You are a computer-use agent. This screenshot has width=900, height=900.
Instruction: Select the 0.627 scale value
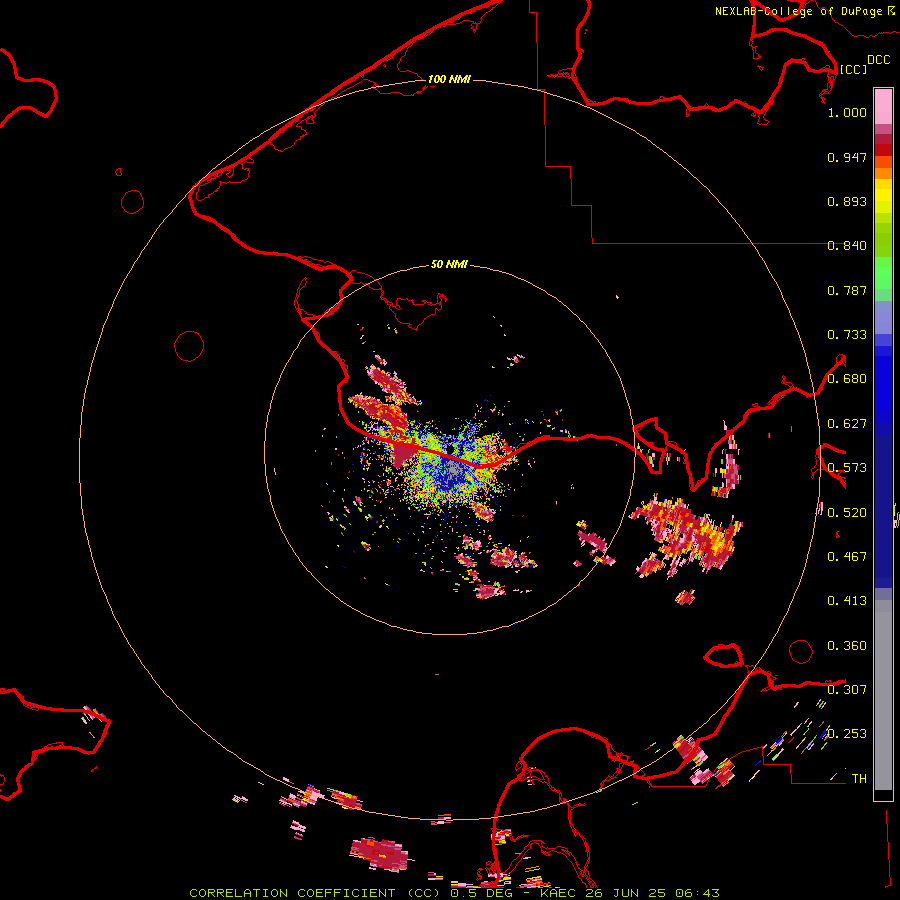[x=847, y=424]
